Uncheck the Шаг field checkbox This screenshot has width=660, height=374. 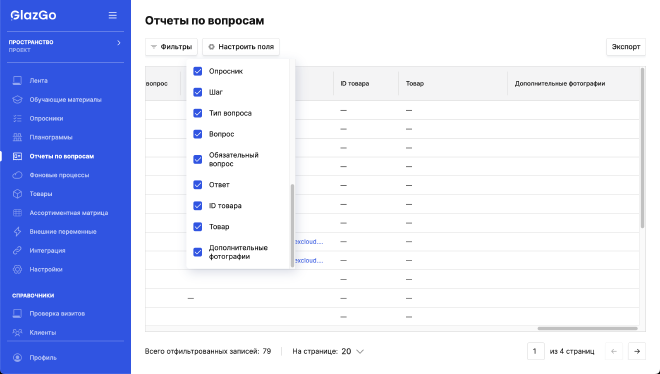pyautogui.click(x=197, y=92)
